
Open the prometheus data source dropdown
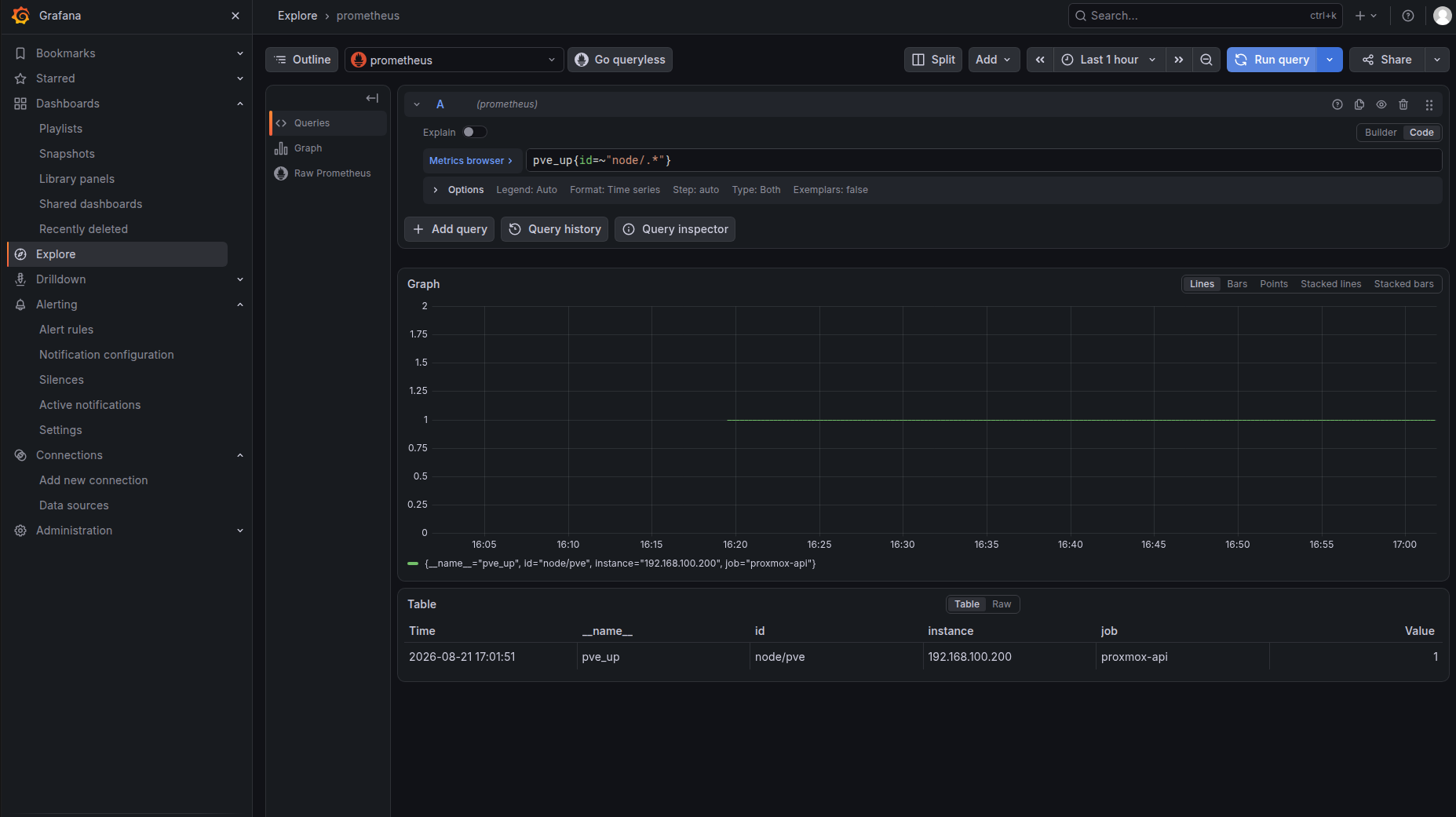tap(454, 60)
